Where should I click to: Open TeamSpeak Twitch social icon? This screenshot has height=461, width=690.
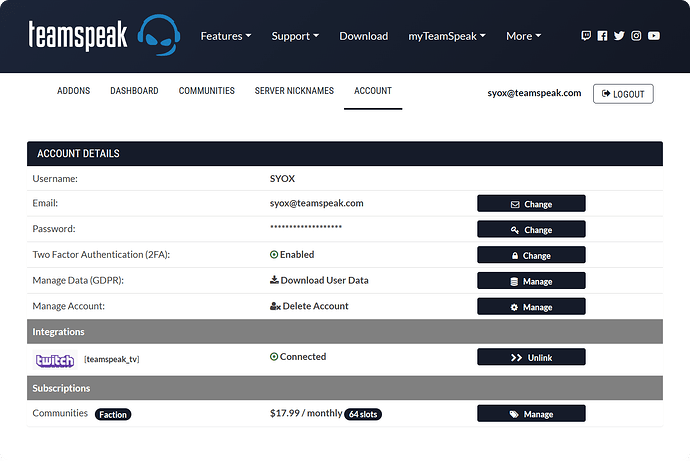click(586, 36)
